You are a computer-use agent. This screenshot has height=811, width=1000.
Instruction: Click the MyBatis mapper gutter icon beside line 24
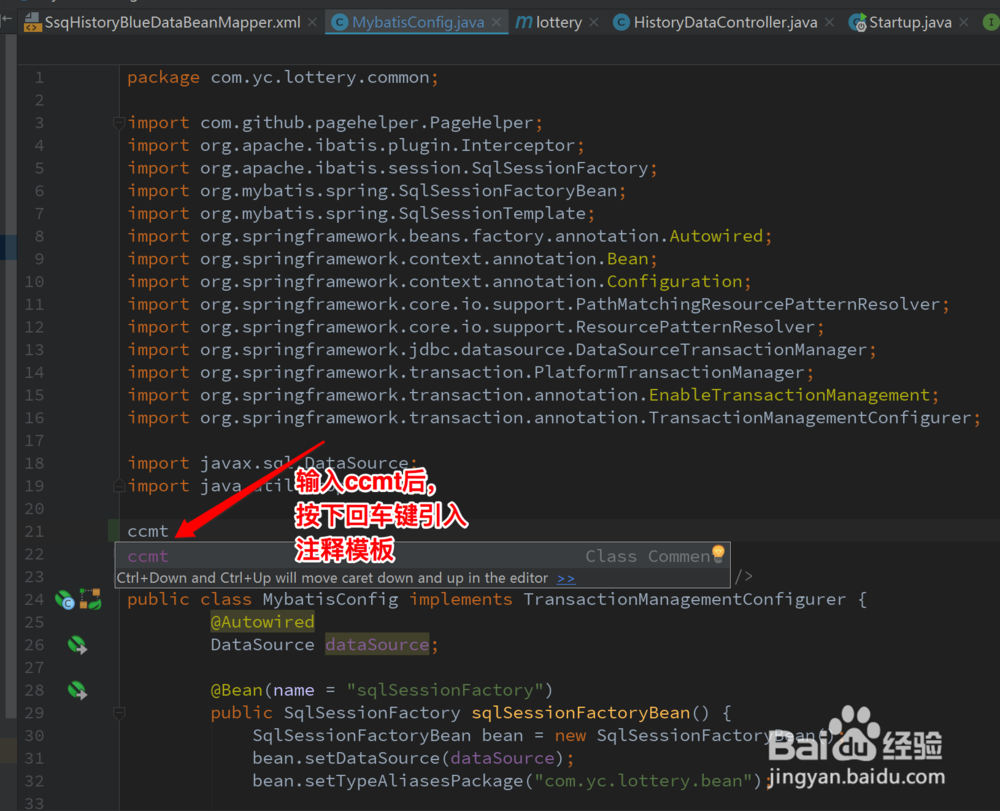click(x=90, y=599)
